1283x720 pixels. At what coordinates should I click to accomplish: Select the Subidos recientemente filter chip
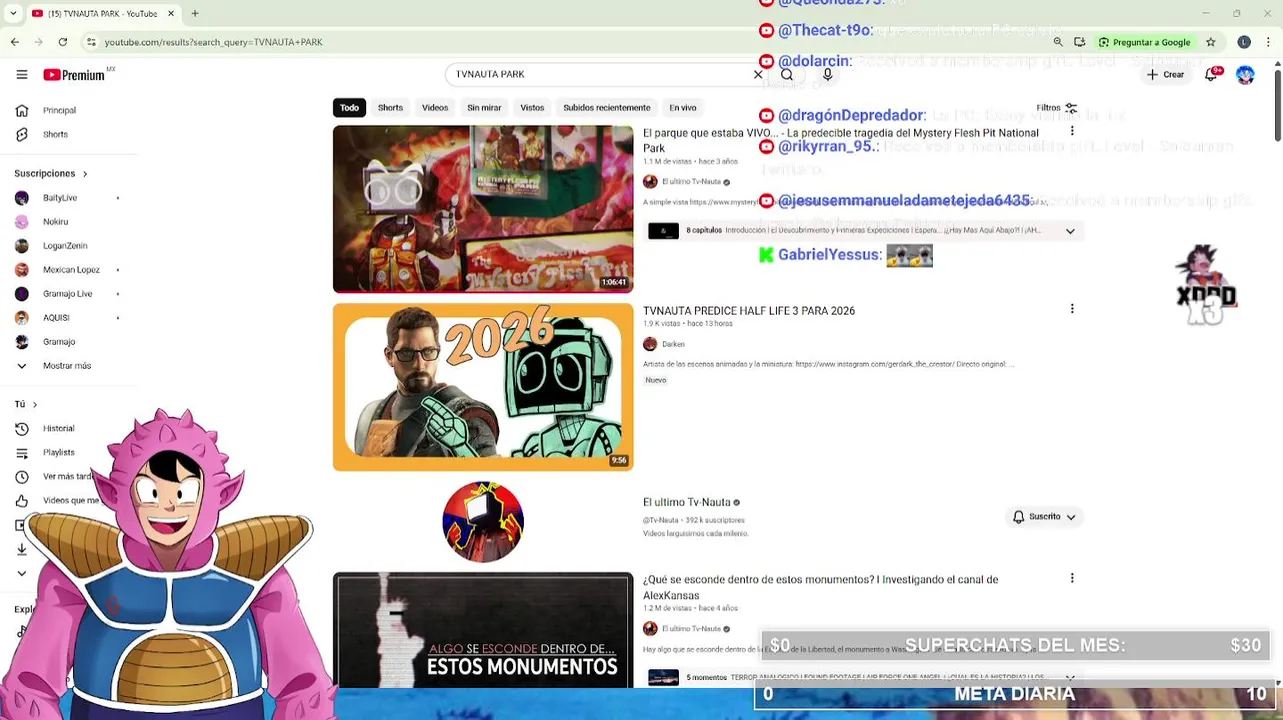[x=607, y=107]
